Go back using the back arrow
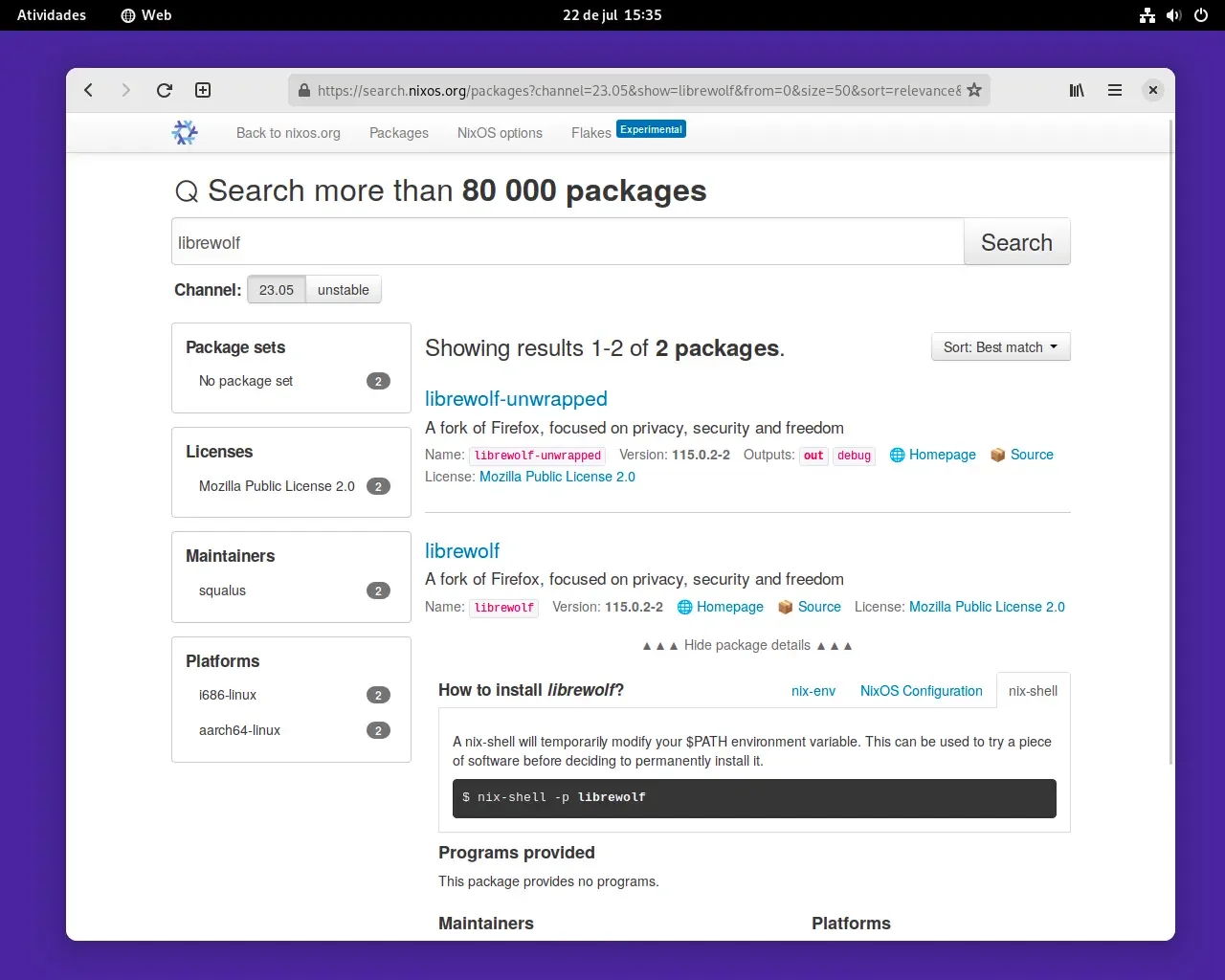Image resolution: width=1225 pixels, height=980 pixels. 89,90
